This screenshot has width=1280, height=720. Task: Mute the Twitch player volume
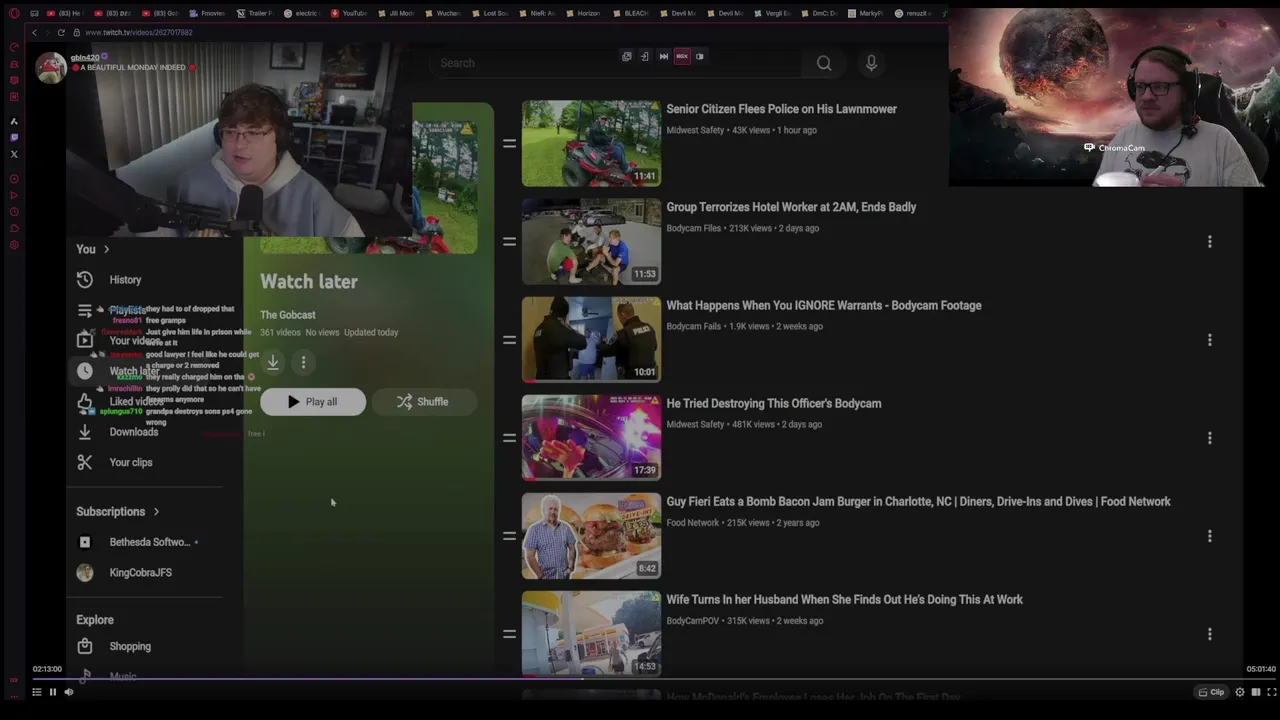point(69,692)
